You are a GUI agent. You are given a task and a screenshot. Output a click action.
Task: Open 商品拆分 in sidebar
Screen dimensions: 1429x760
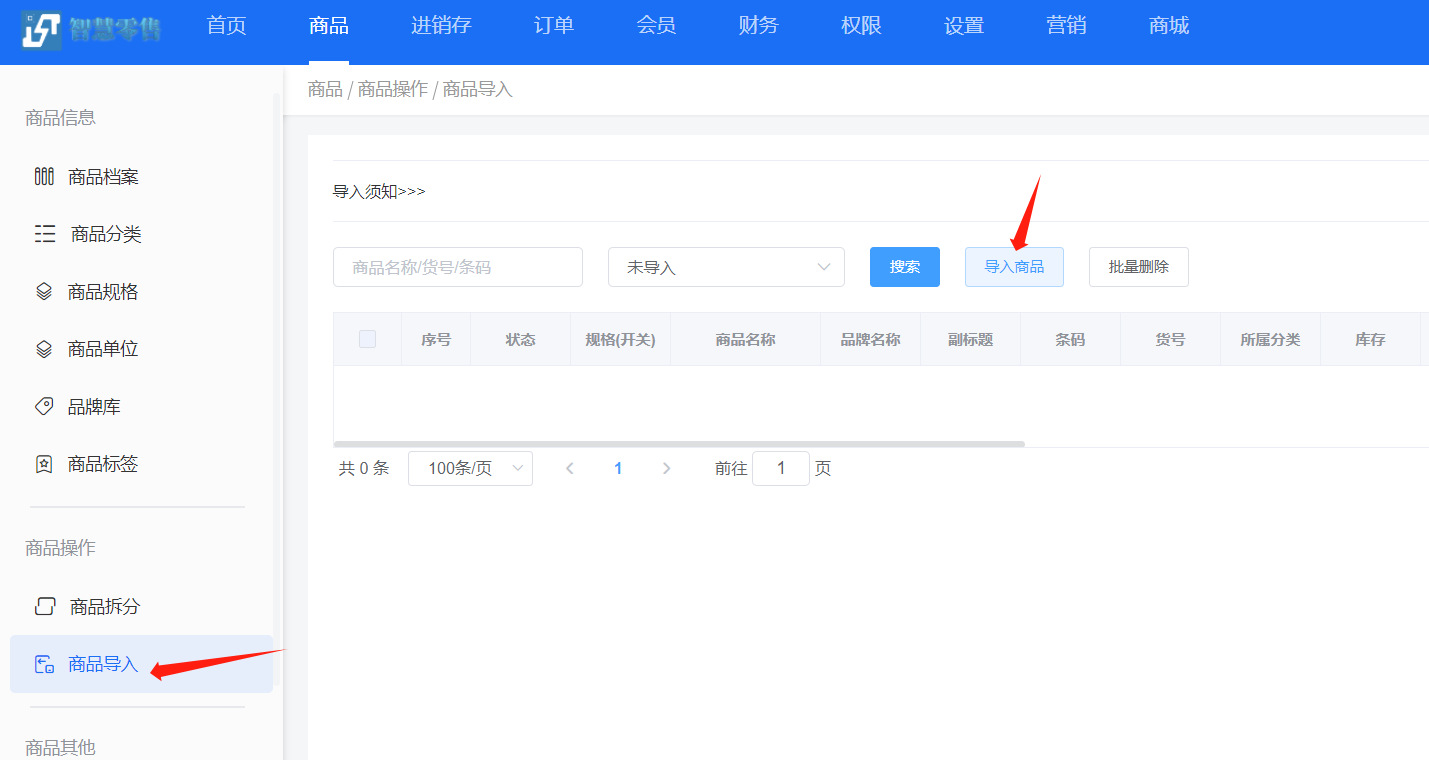141,606
